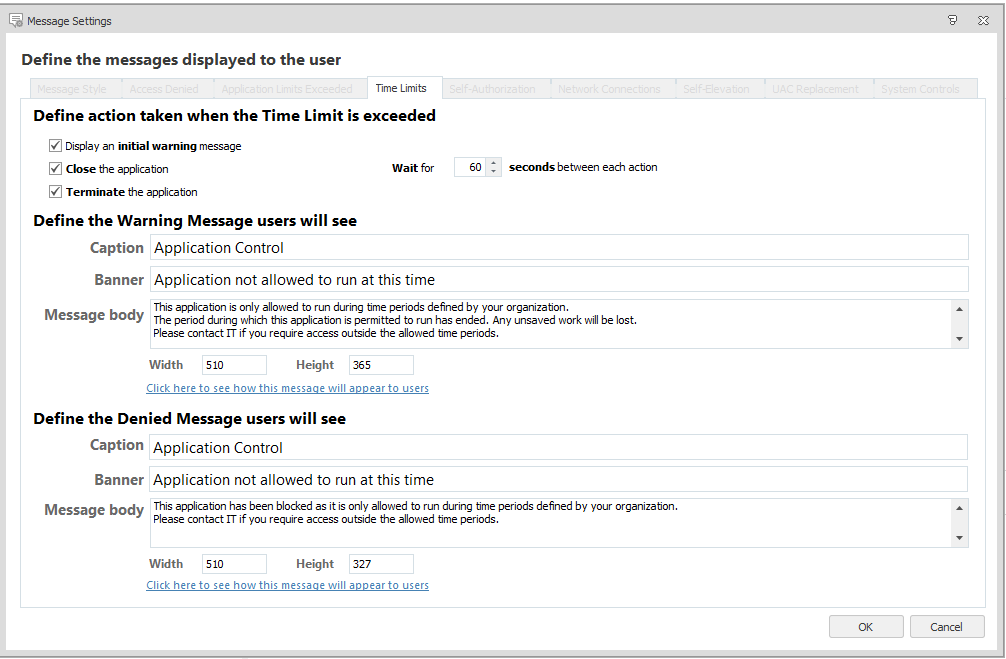Switch to the Message Style tab
Screen dimensions: 1006x659
[72, 89]
